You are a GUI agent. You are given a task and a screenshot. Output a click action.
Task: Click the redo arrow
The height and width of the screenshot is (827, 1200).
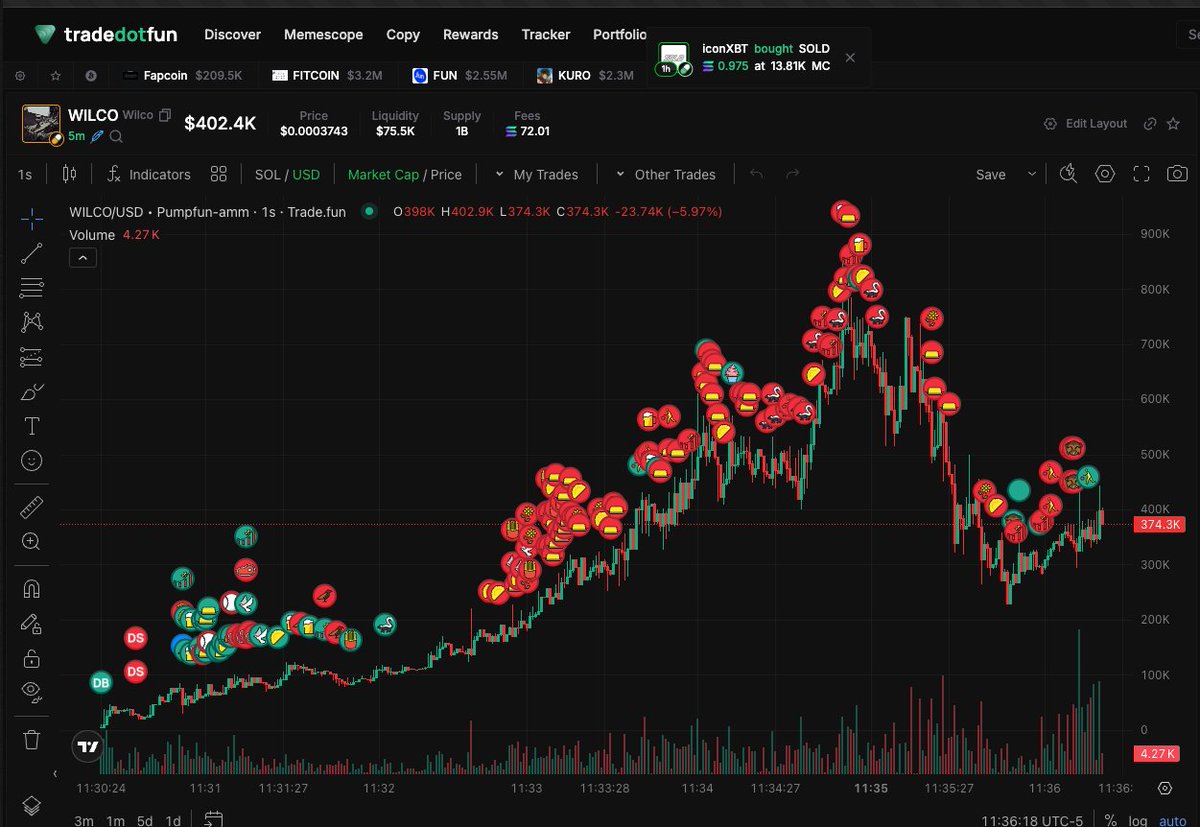point(793,174)
